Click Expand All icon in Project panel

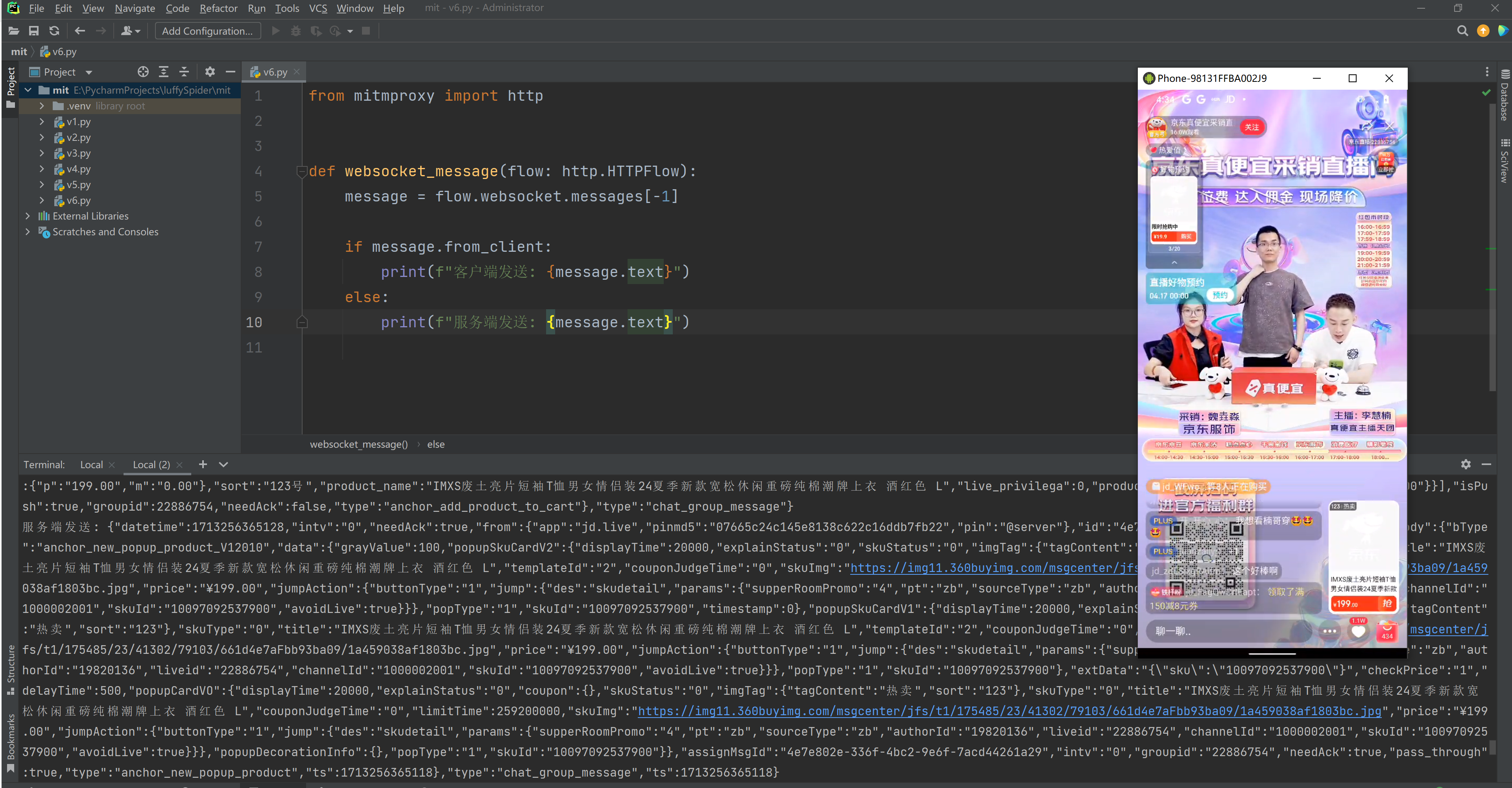pyautogui.click(x=164, y=72)
